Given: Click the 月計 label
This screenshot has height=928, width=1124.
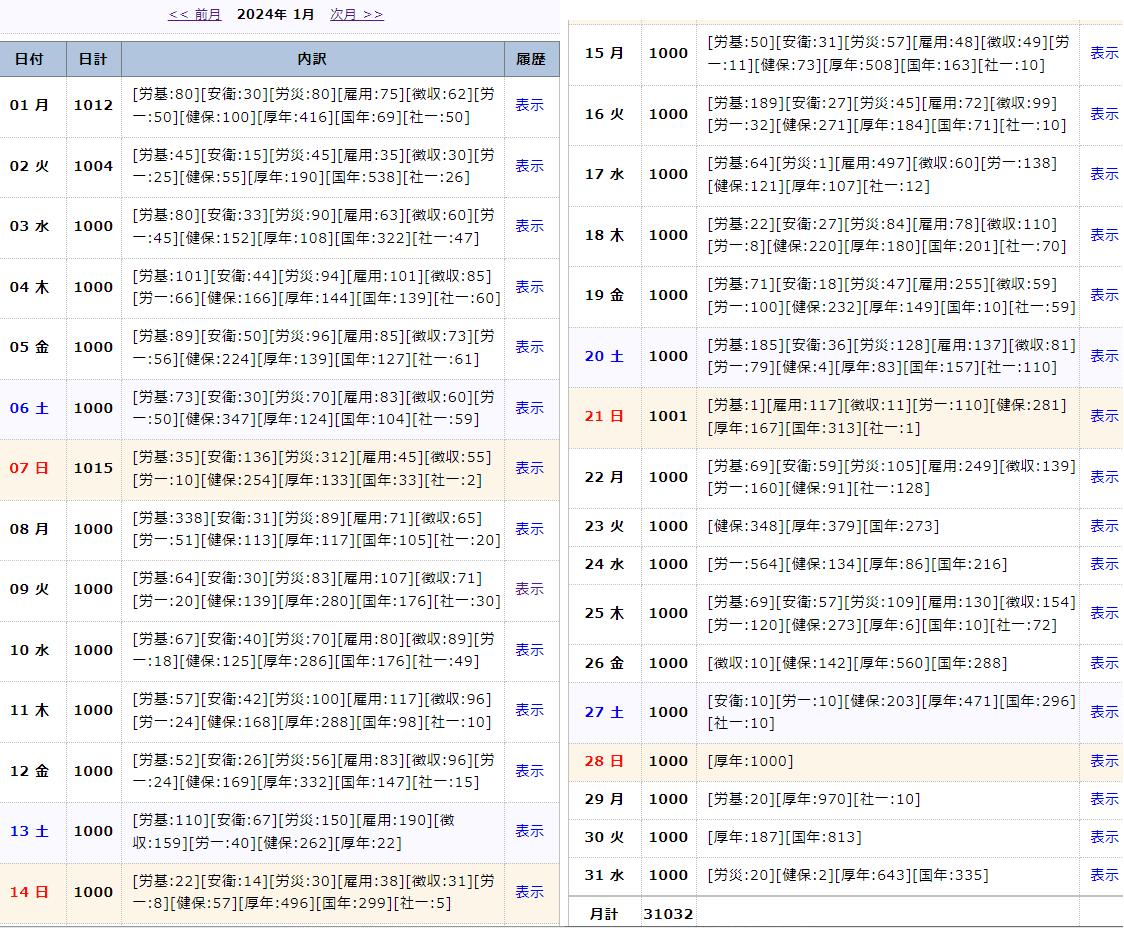Looking at the screenshot, I should [x=604, y=914].
